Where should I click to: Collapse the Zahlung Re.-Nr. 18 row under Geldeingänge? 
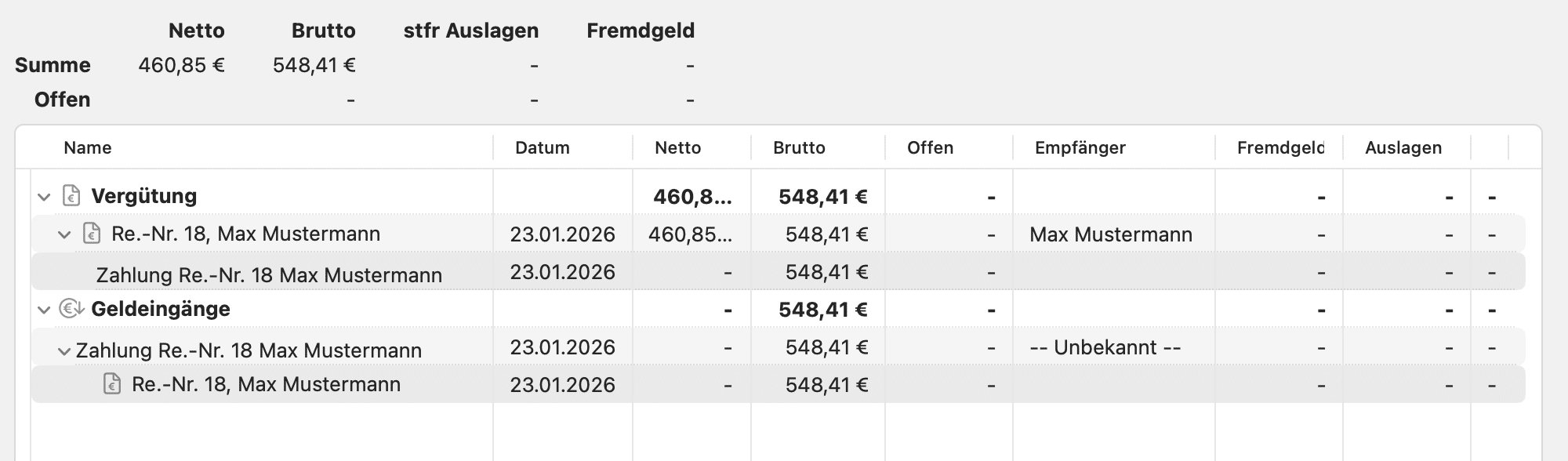click(64, 351)
